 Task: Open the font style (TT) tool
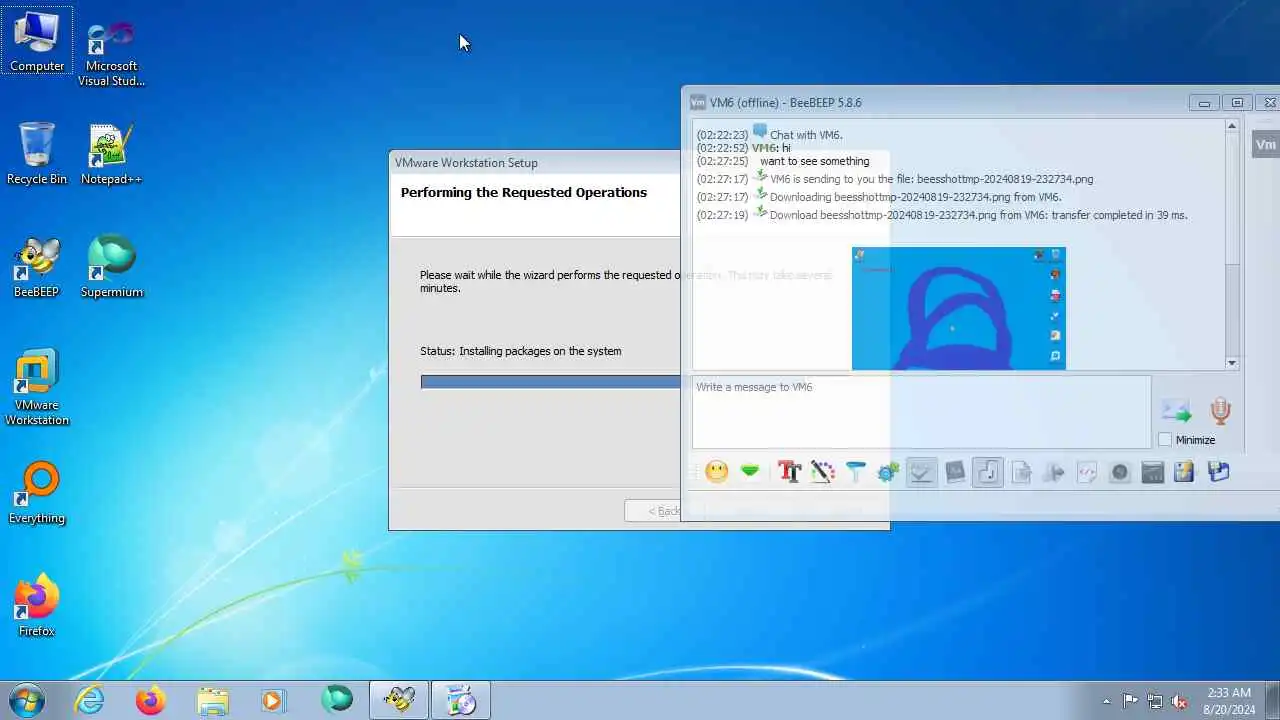tap(789, 471)
